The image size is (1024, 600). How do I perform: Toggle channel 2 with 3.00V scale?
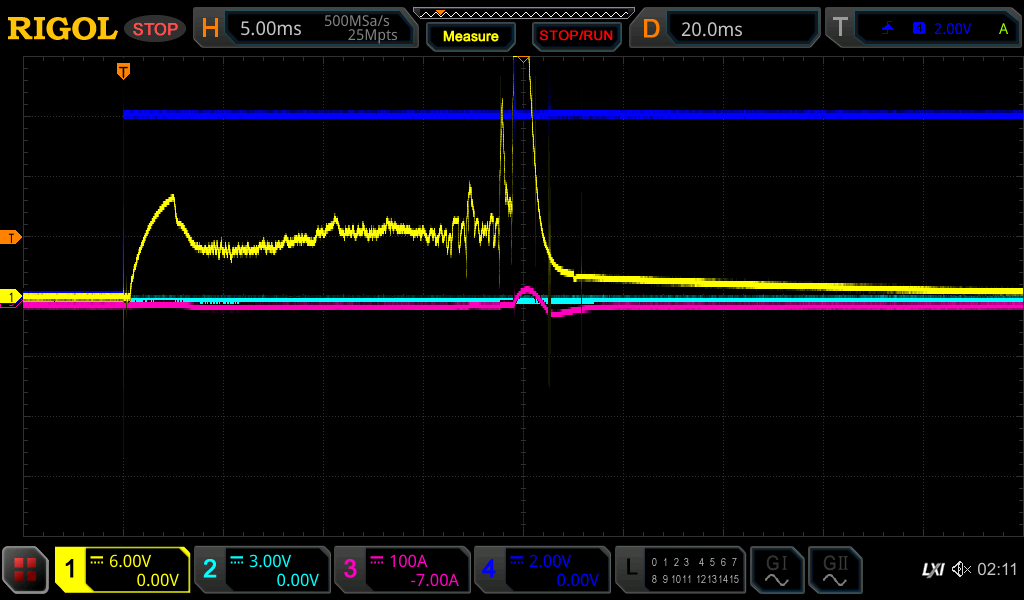[x=262, y=569]
